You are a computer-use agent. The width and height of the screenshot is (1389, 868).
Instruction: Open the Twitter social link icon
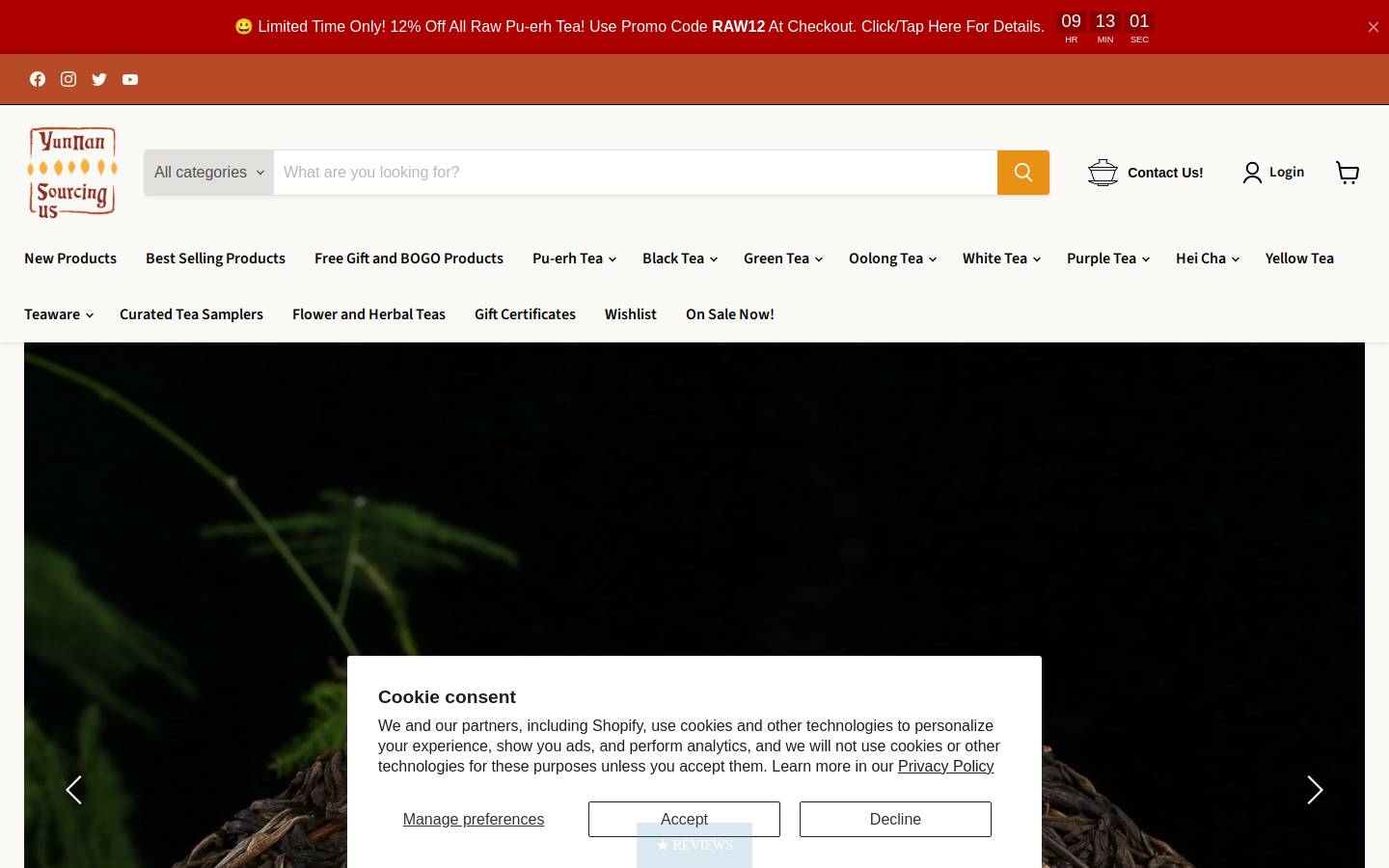[x=99, y=79]
